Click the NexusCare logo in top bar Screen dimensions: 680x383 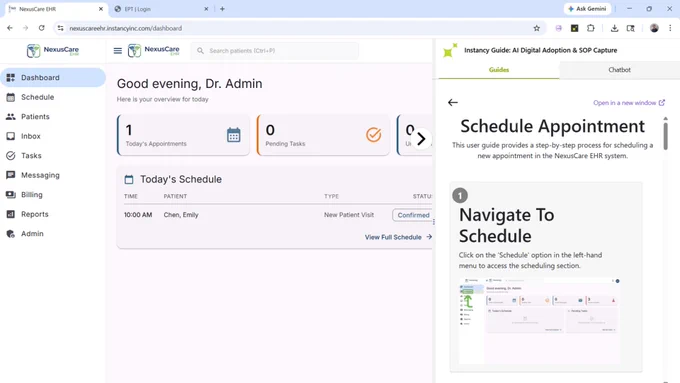[154, 51]
